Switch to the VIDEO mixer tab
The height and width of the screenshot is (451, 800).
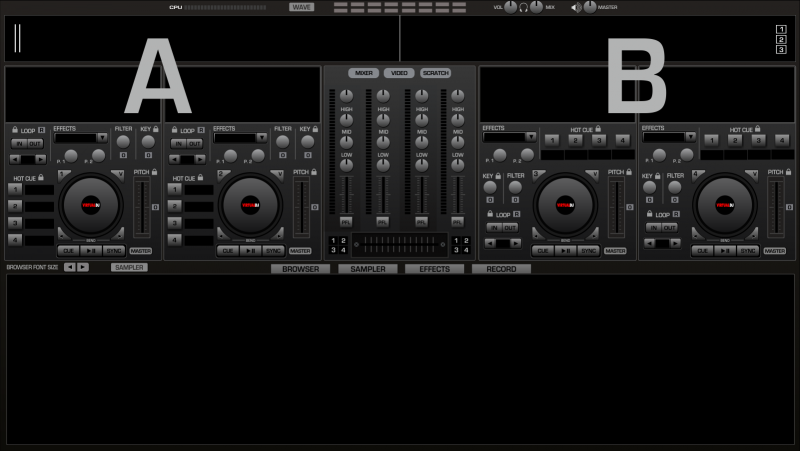pos(399,73)
